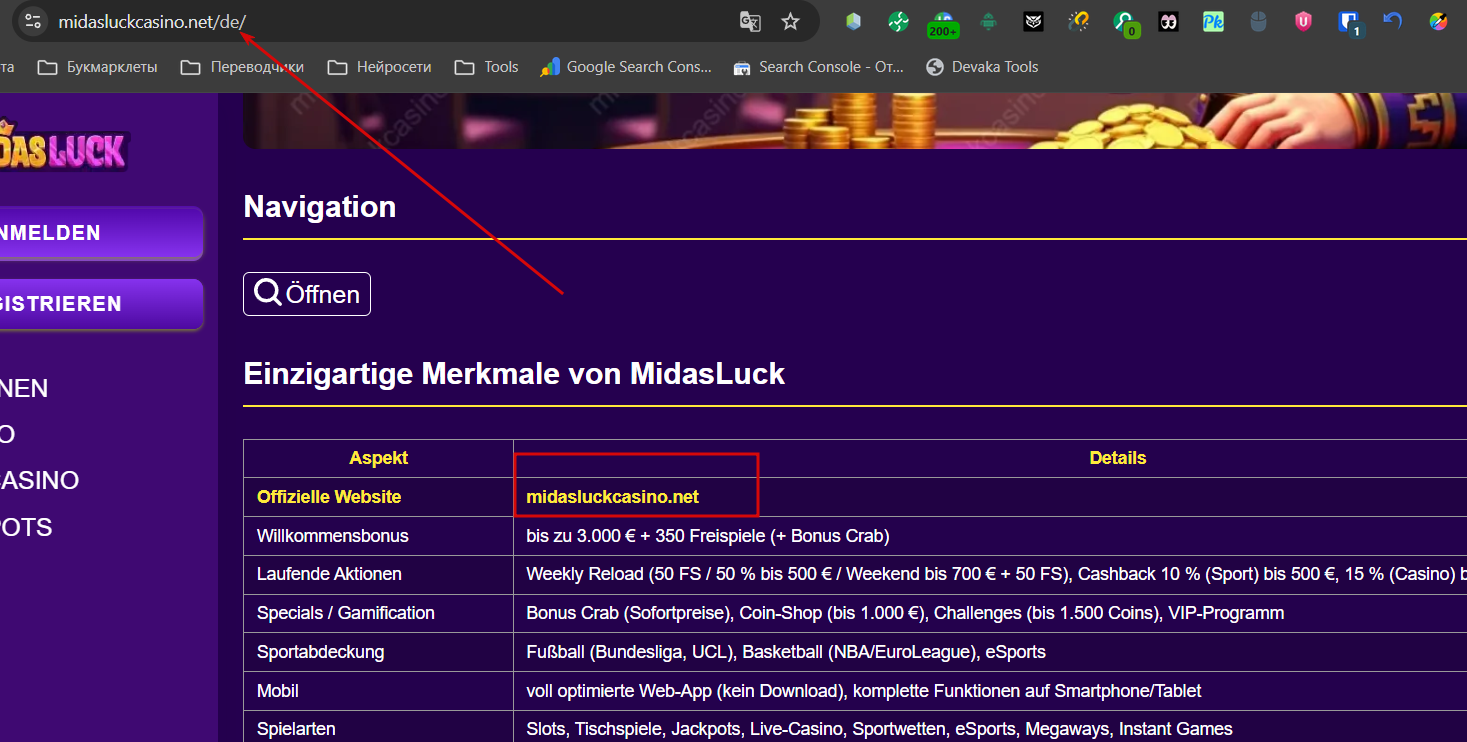Click the Weekly Reload details cell
Image resolution: width=1467 pixels, height=742 pixels.
pos(996,574)
